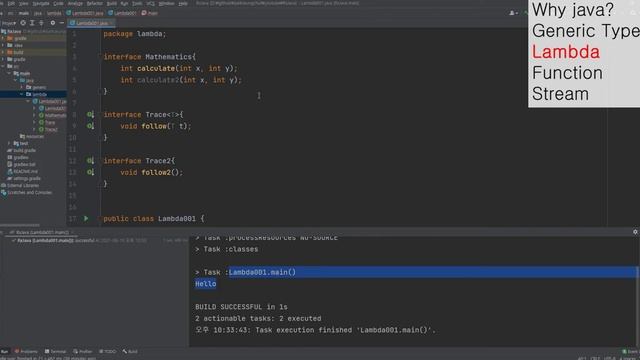Open the Problems tool window
This screenshot has height=360, width=640.
point(26,351)
